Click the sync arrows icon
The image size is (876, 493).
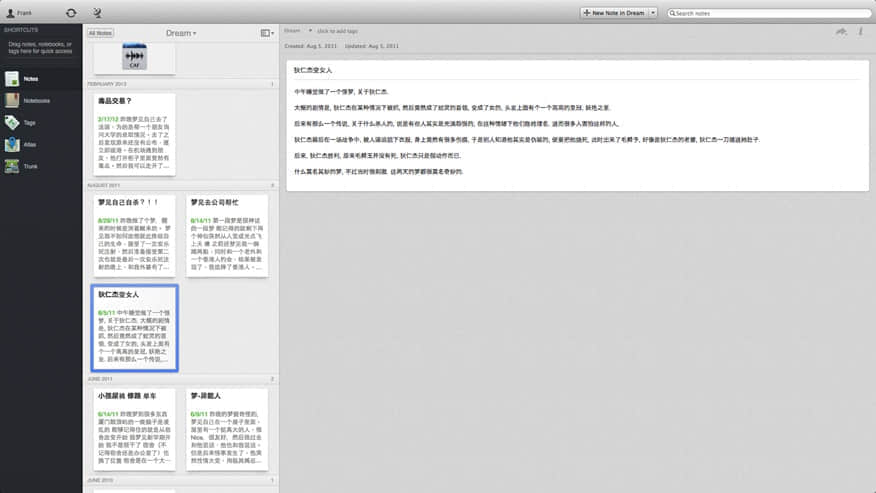click(x=71, y=13)
